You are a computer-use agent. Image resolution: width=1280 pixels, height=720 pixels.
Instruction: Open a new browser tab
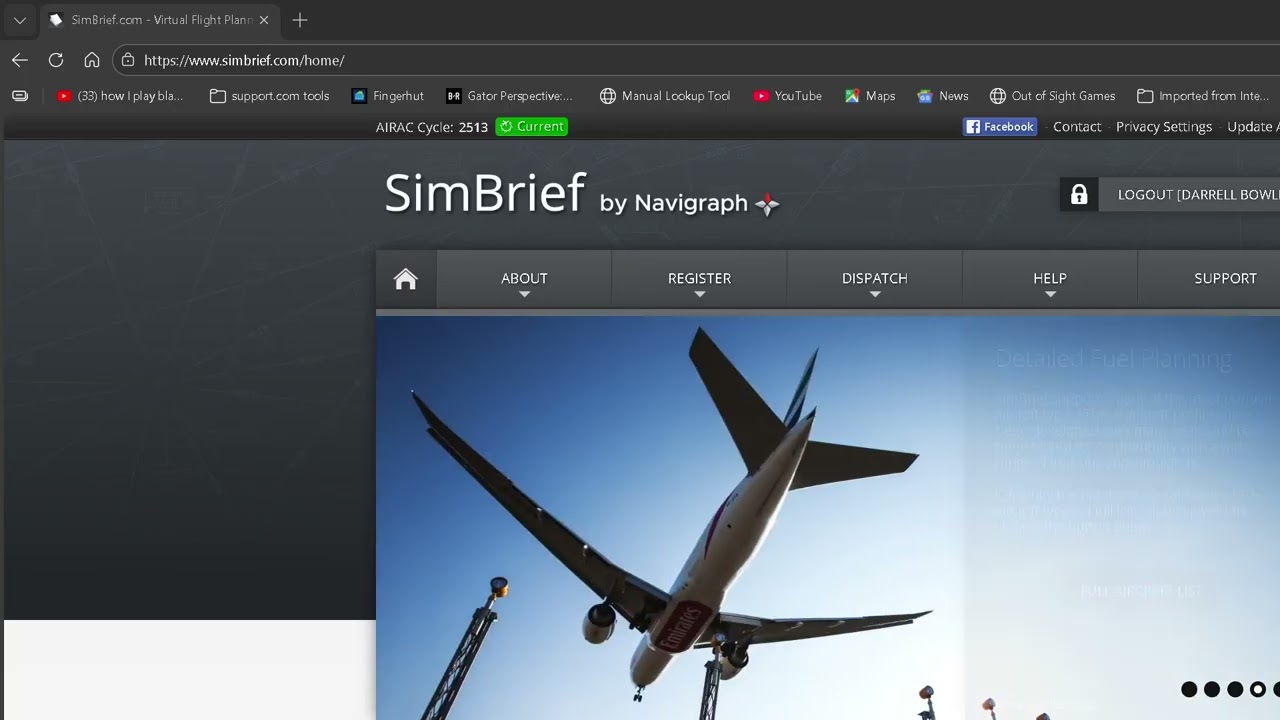pos(300,20)
